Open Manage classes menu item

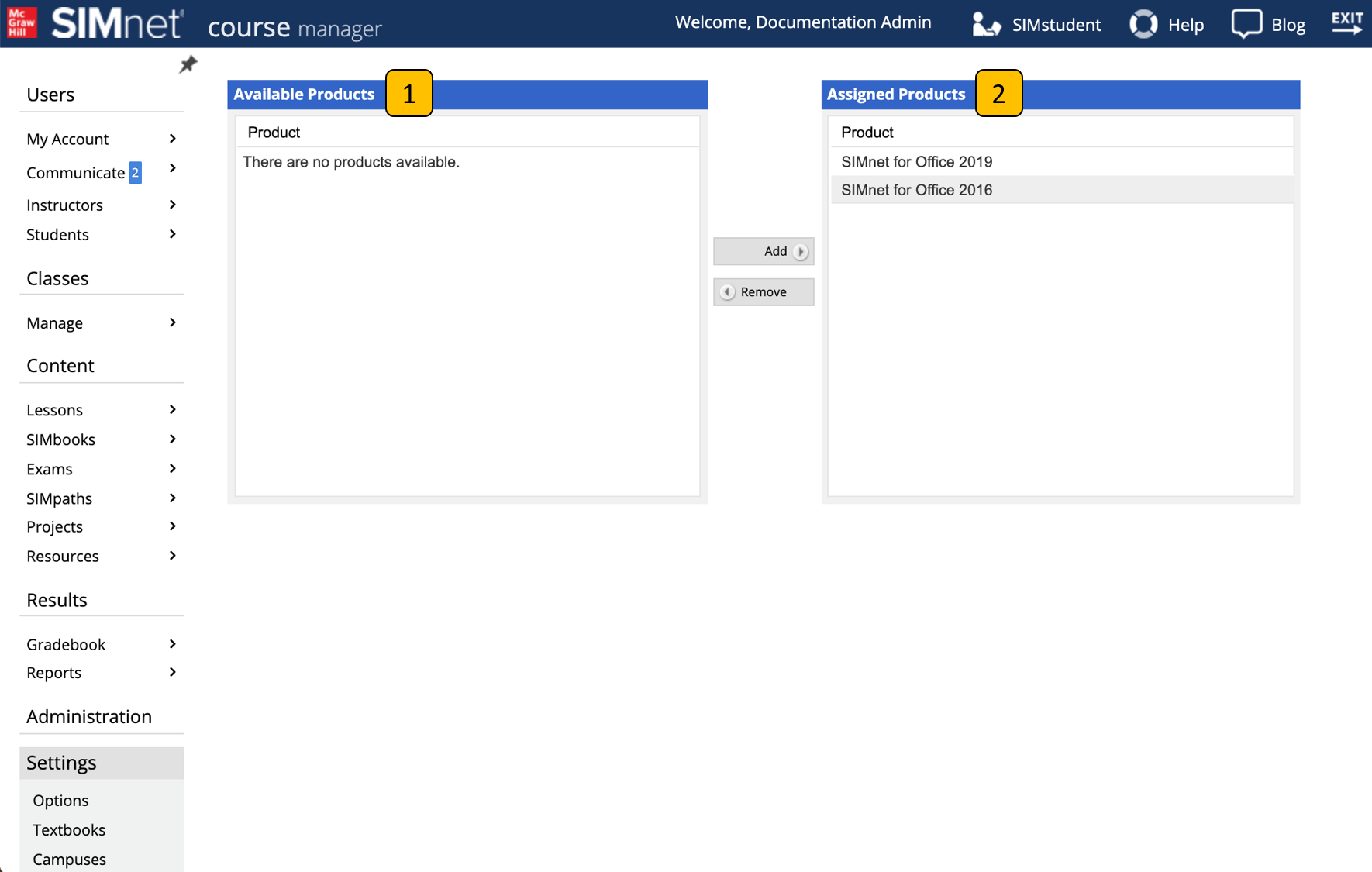54,323
